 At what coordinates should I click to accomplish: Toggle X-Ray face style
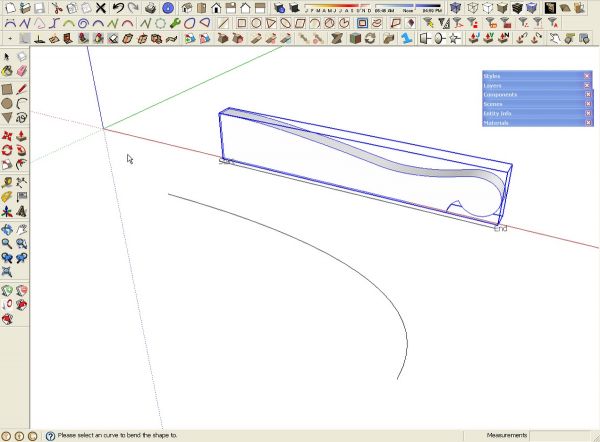455,8
